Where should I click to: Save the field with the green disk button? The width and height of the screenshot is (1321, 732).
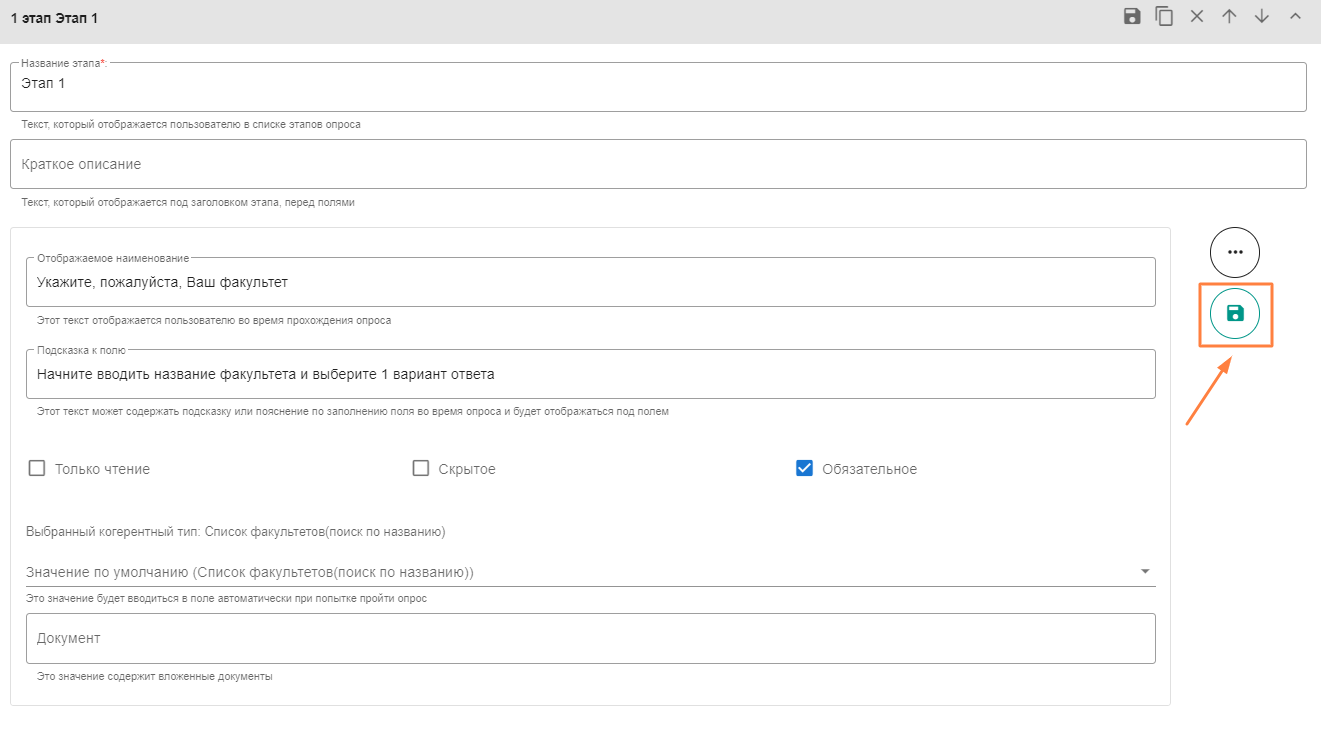(x=1235, y=313)
